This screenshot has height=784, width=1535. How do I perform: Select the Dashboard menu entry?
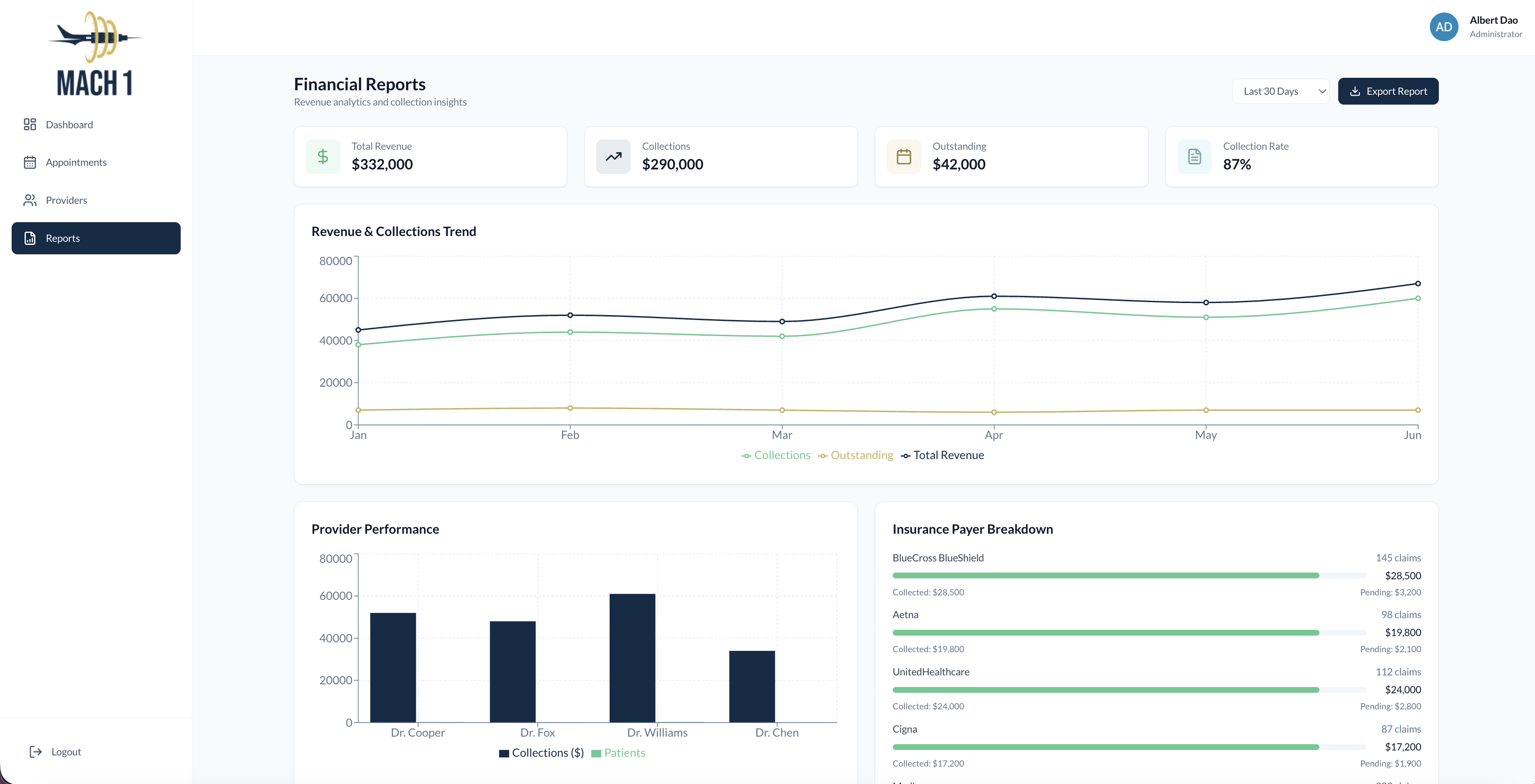(x=68, y=124)
